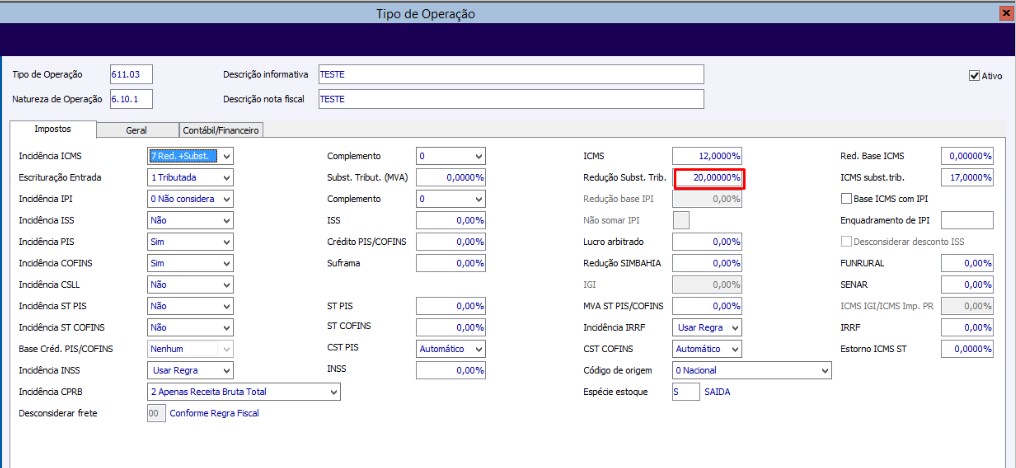The image size is (1016, 468).
Task: Expand the Incidência PIS dropdown
Action: [190, 242]
